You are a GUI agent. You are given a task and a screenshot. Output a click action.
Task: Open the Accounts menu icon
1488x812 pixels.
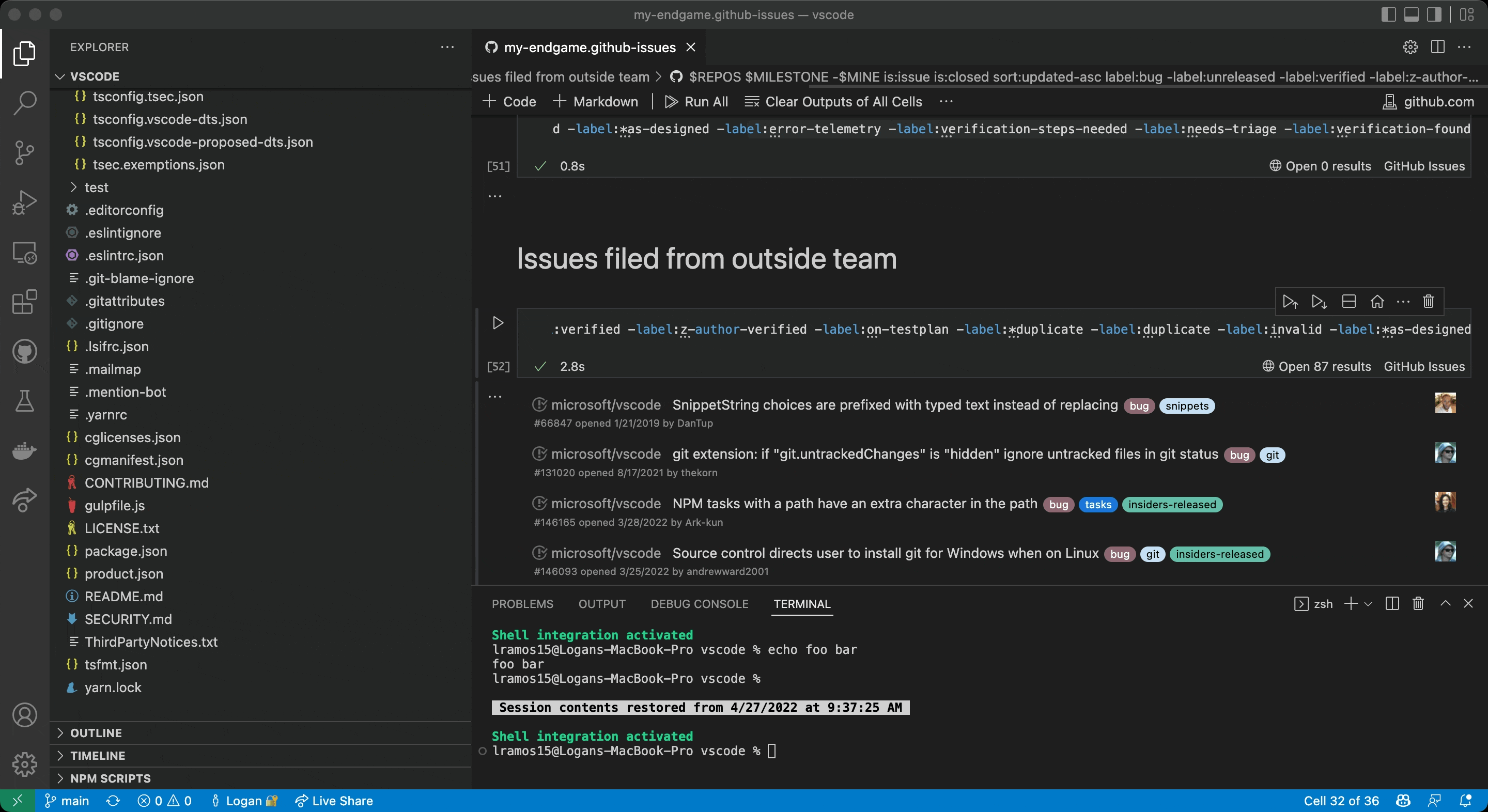pos(24,715)
